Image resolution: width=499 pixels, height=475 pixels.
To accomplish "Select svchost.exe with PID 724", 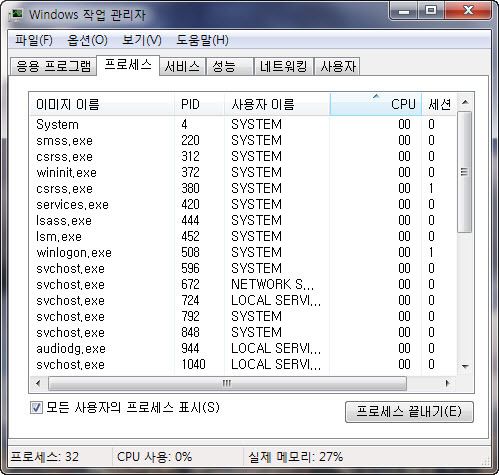I will [x=243, y=300].
